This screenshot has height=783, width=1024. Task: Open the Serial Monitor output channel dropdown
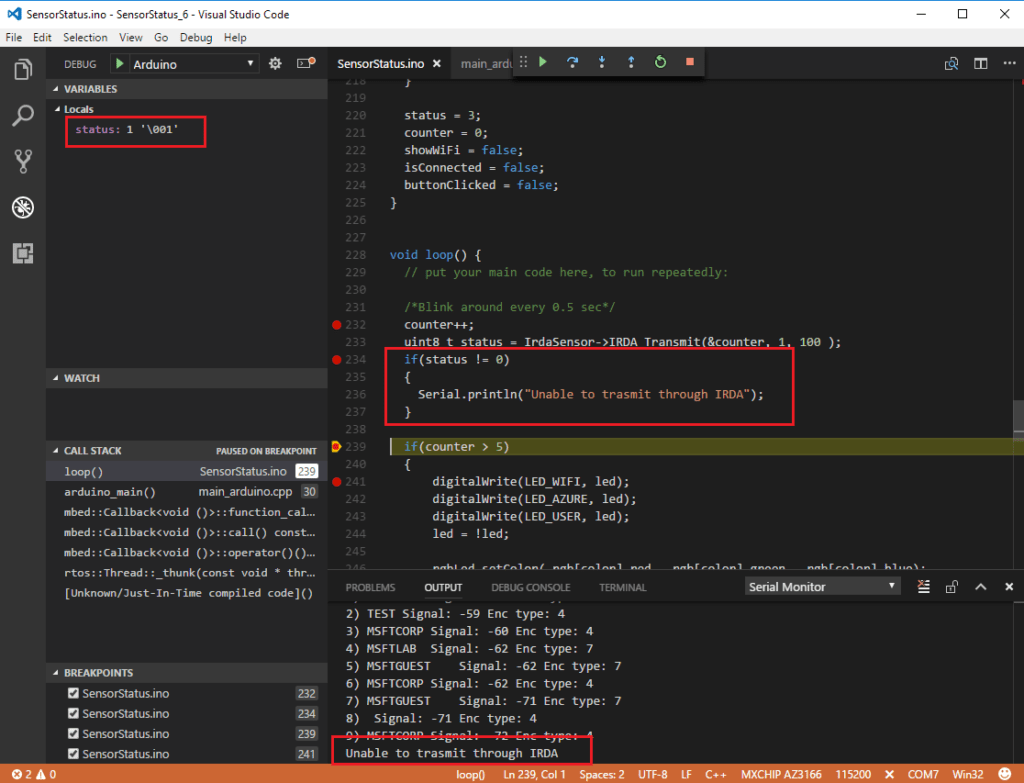click(822, 586)
